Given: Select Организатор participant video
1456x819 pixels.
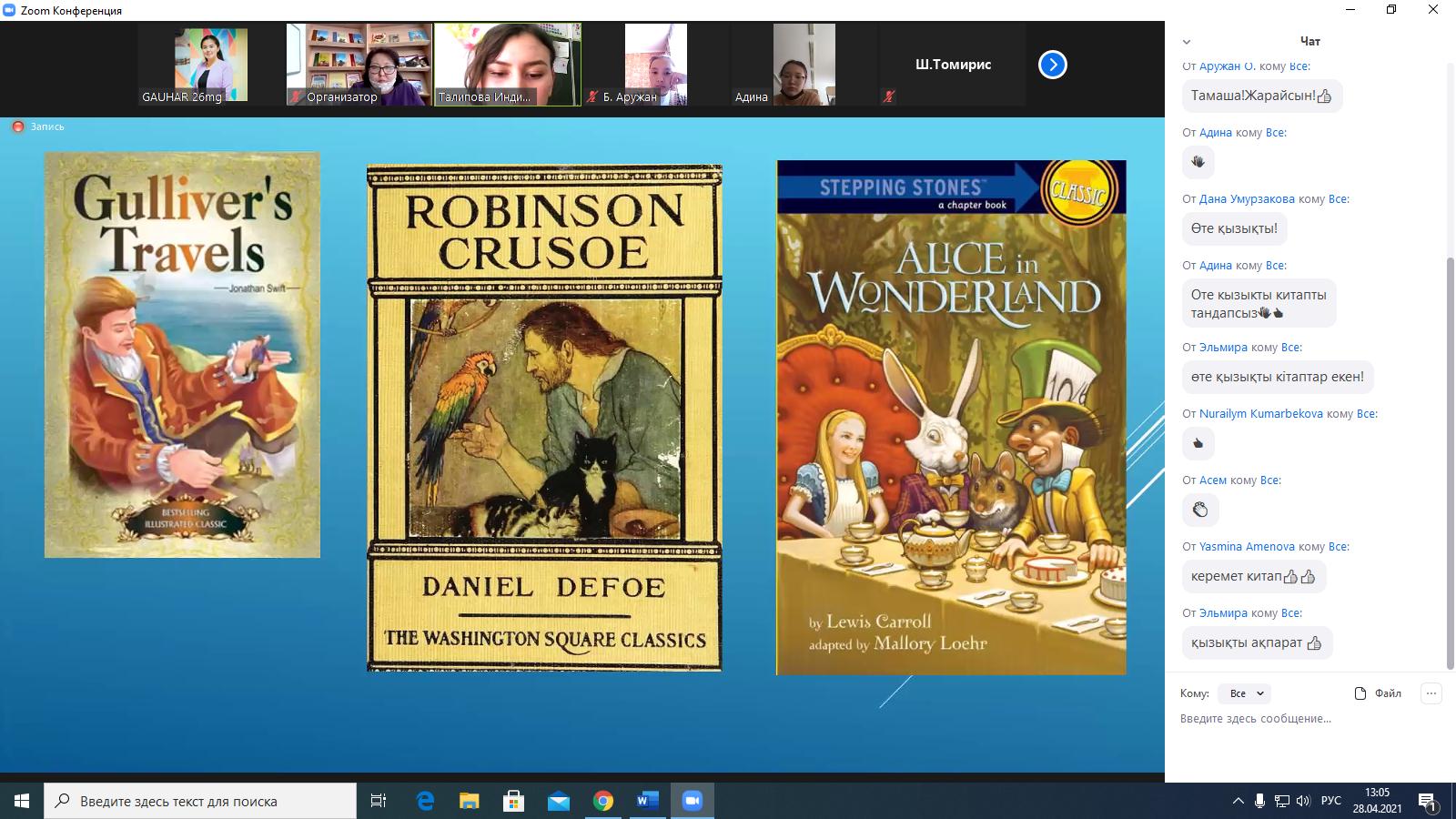Looking at the screenshot, I should pyautogui.click(x=359, y=65).
